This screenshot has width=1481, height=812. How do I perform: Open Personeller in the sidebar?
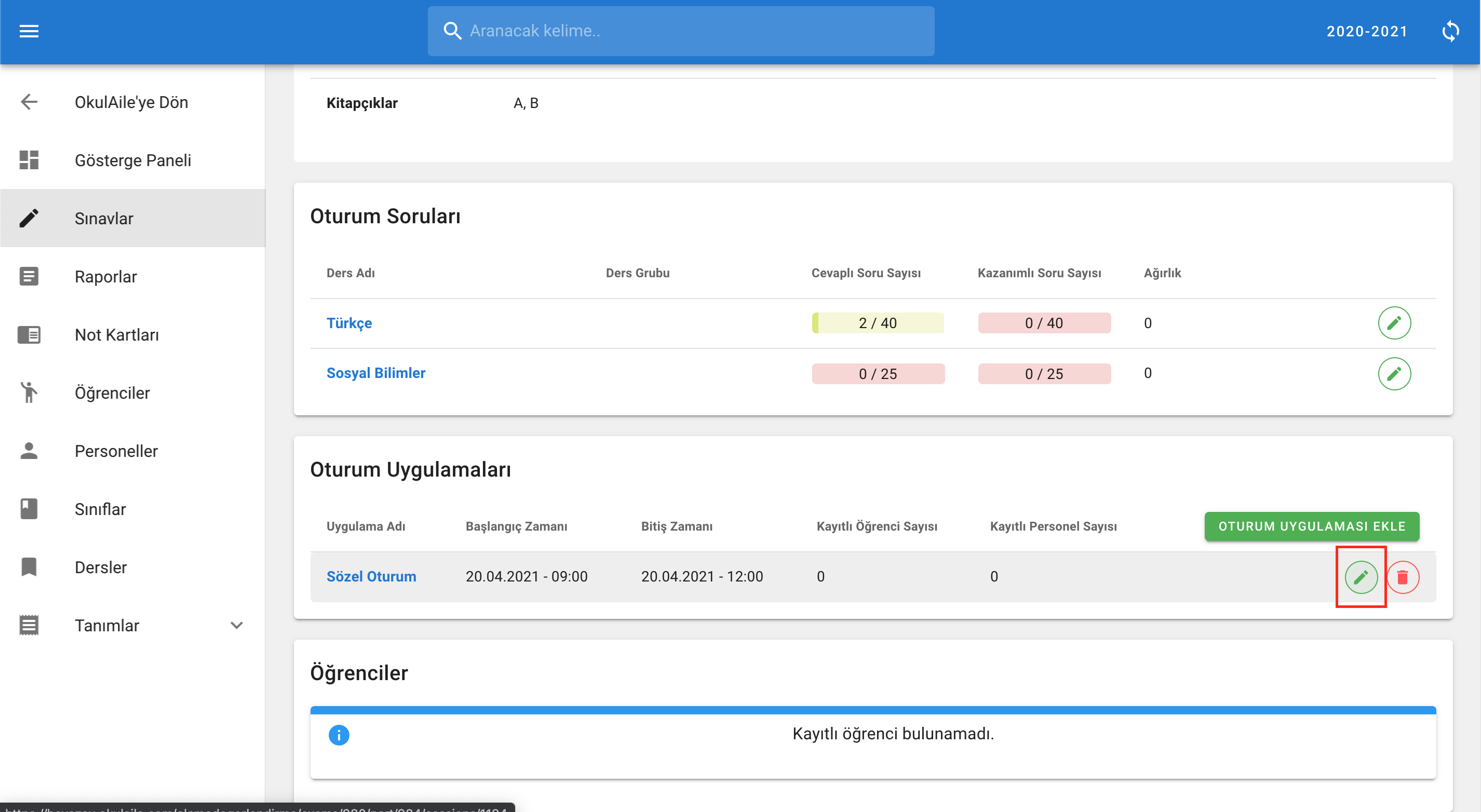click(132, 451)
